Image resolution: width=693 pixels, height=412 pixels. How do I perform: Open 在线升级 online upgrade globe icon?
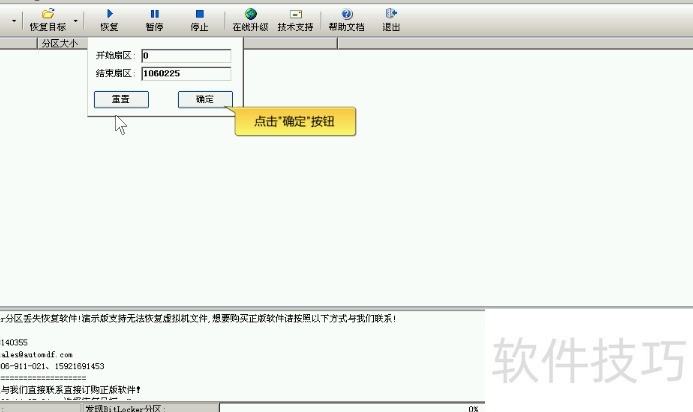point(250,14)
